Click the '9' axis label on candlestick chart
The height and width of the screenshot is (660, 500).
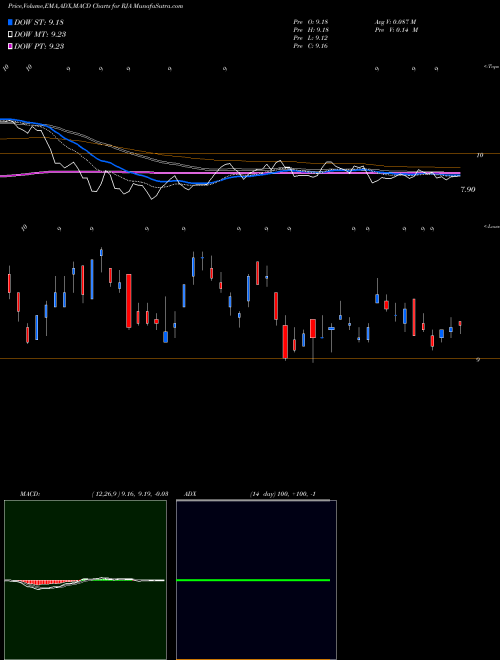[x=478, y=360]
